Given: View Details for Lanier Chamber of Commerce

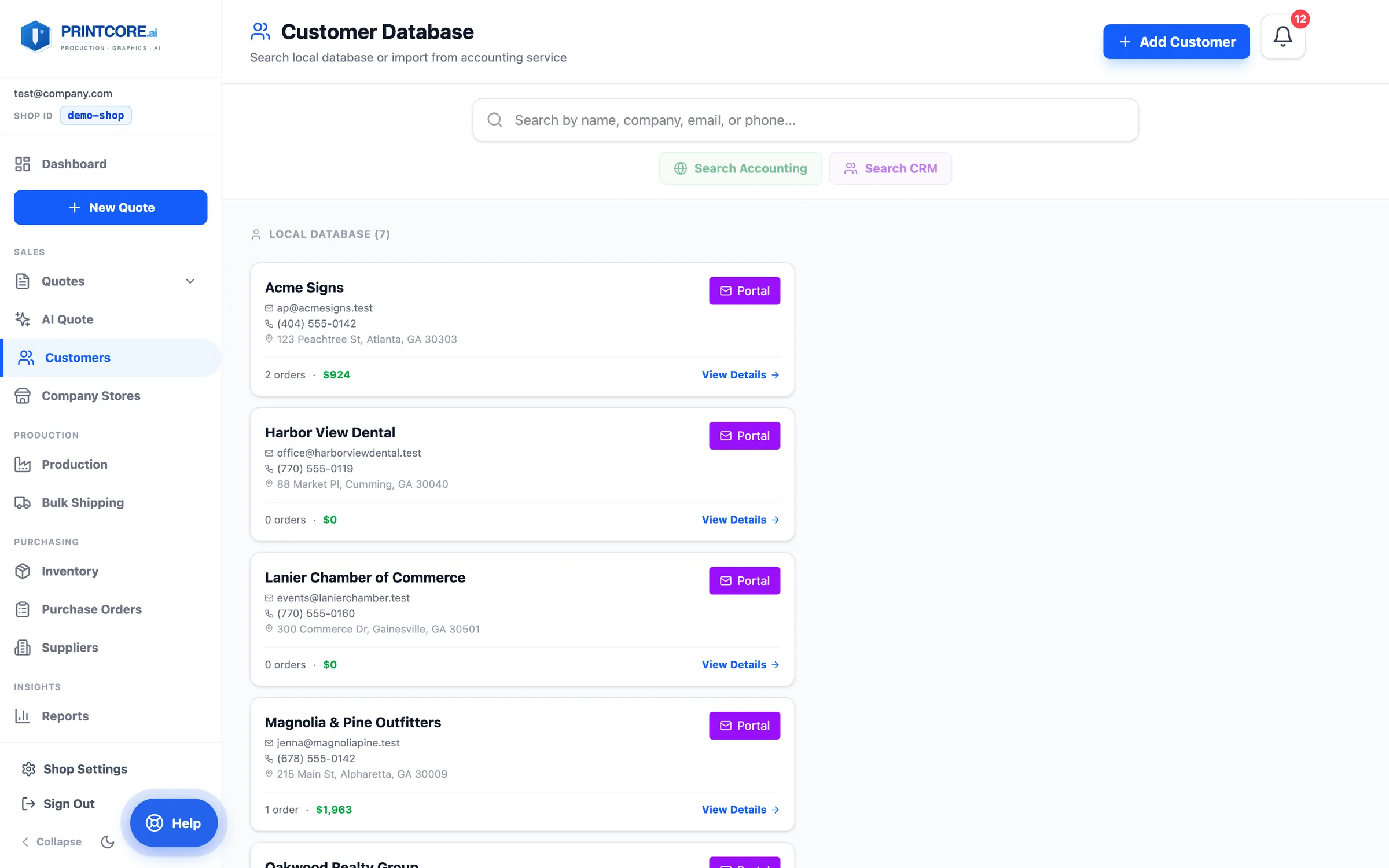Looking at the screenshot, I should tap(740, 664).
